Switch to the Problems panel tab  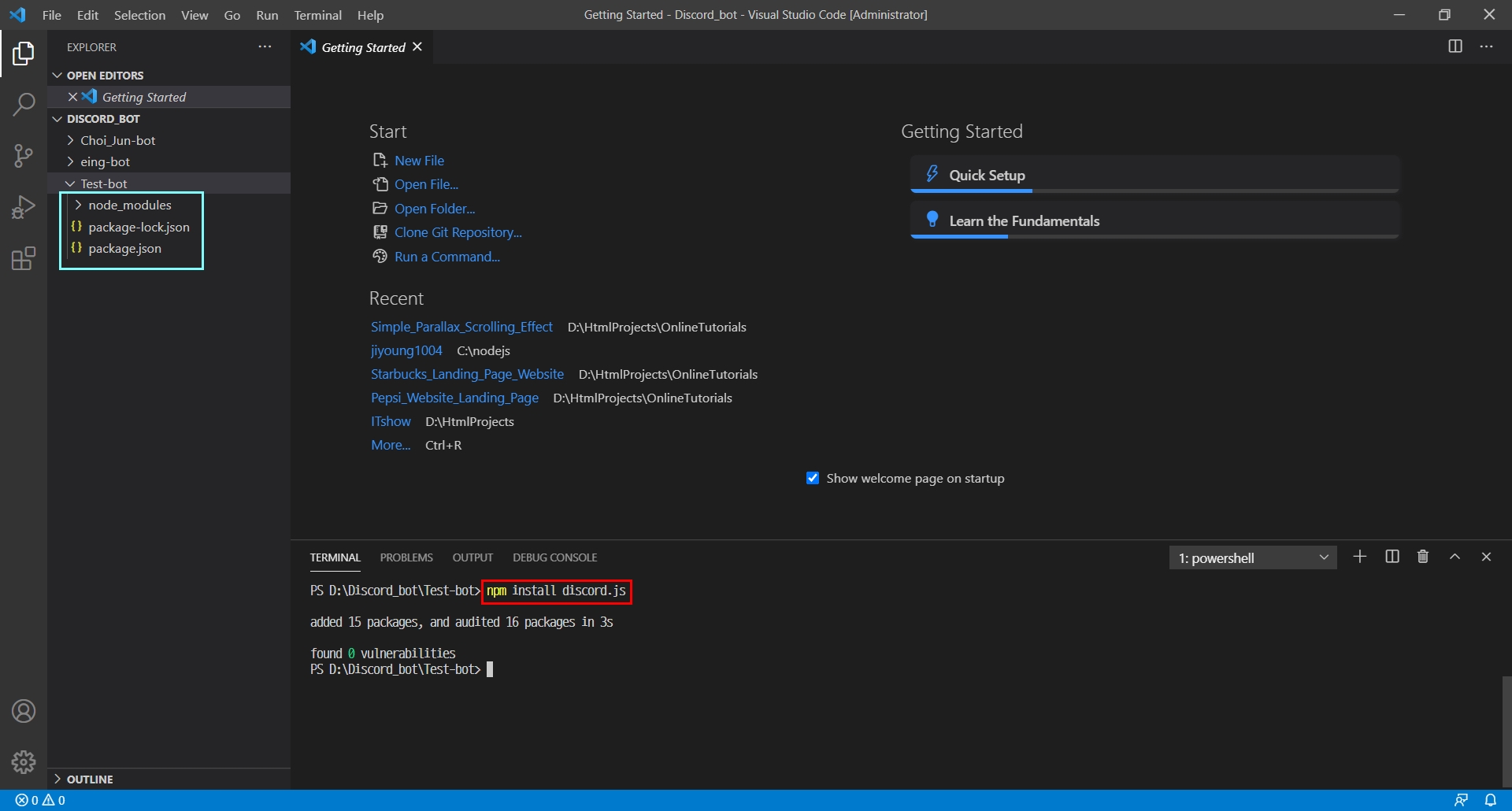point(406,557)
